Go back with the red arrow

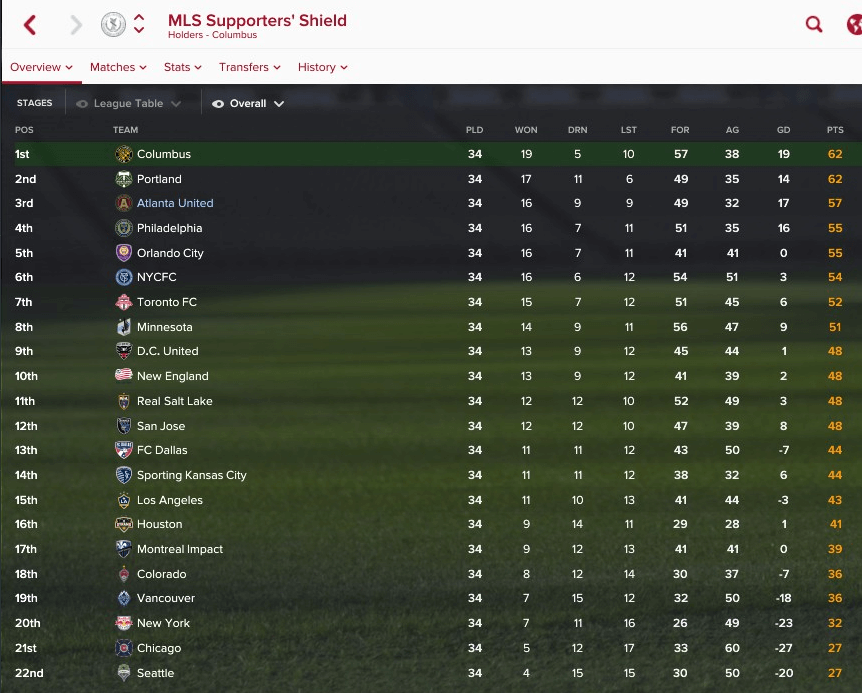tap(30, 25)
